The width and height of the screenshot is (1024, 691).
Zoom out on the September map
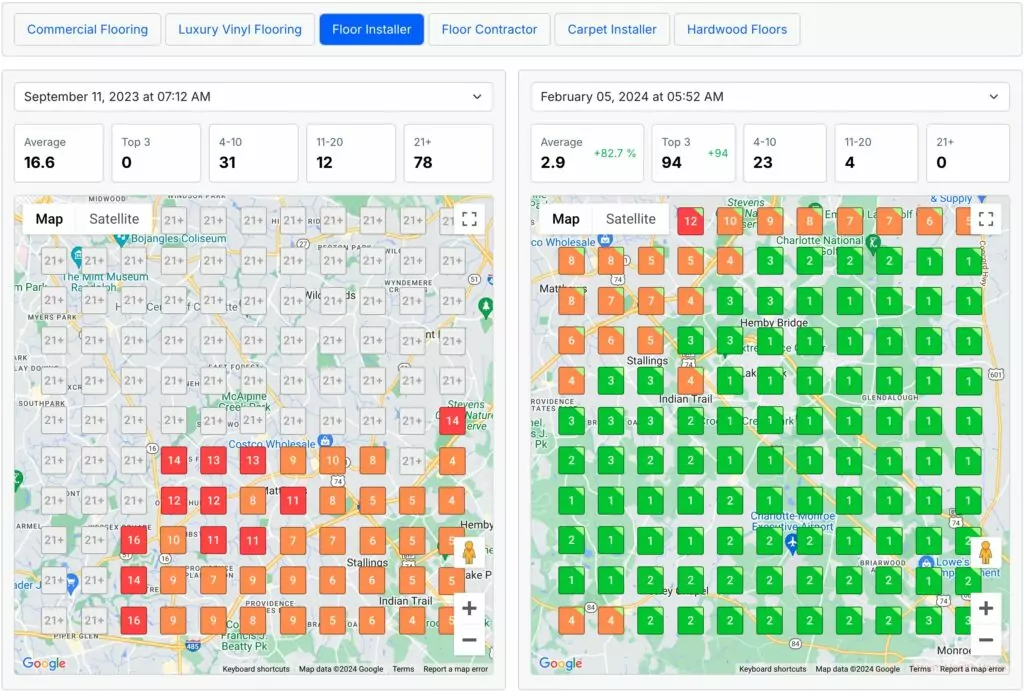[468, 638]
